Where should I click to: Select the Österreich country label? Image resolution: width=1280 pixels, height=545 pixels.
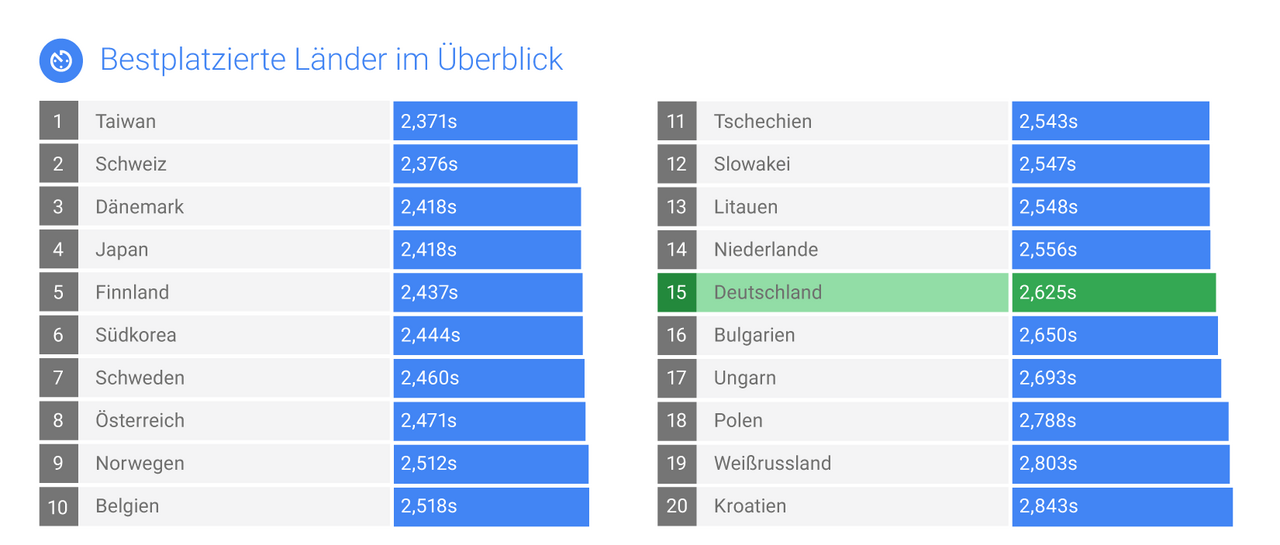pyautogui.click(x=140, y=420)
